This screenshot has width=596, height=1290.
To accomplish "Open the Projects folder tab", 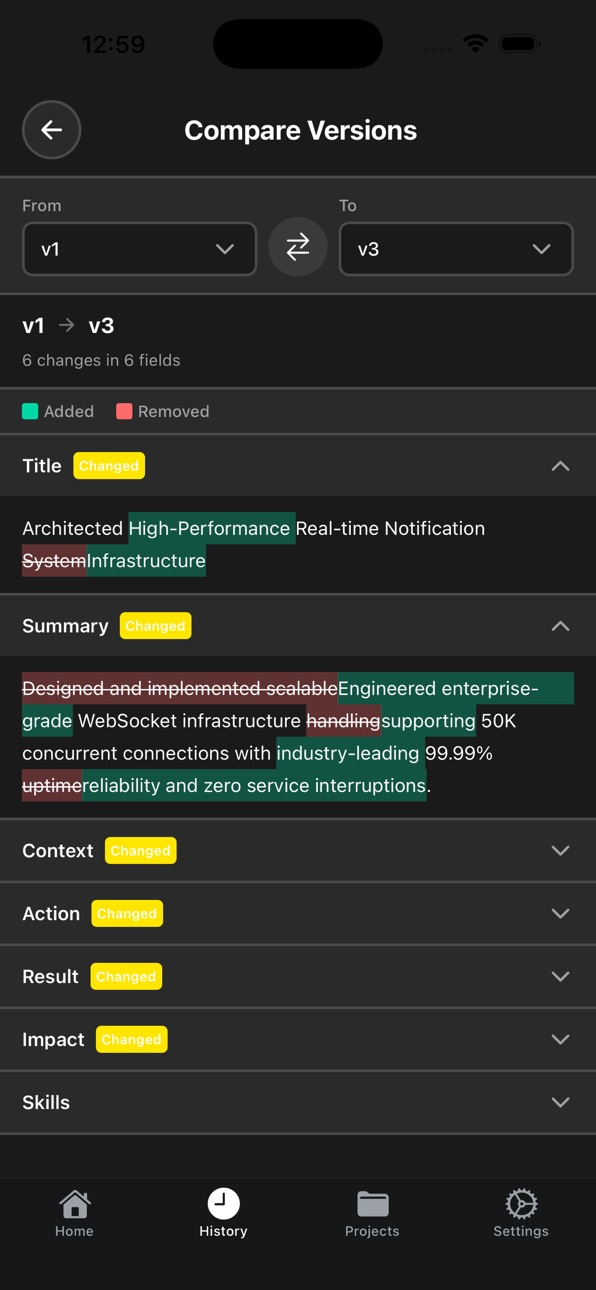I will point(372,1214).
